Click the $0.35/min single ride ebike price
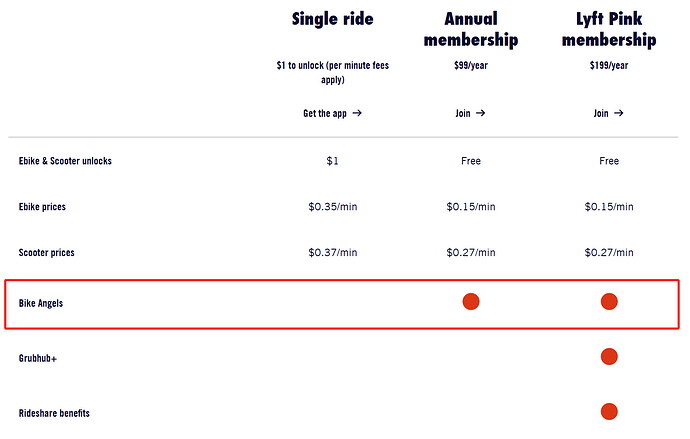Screen dimensions: 690x439 [332, 207]
